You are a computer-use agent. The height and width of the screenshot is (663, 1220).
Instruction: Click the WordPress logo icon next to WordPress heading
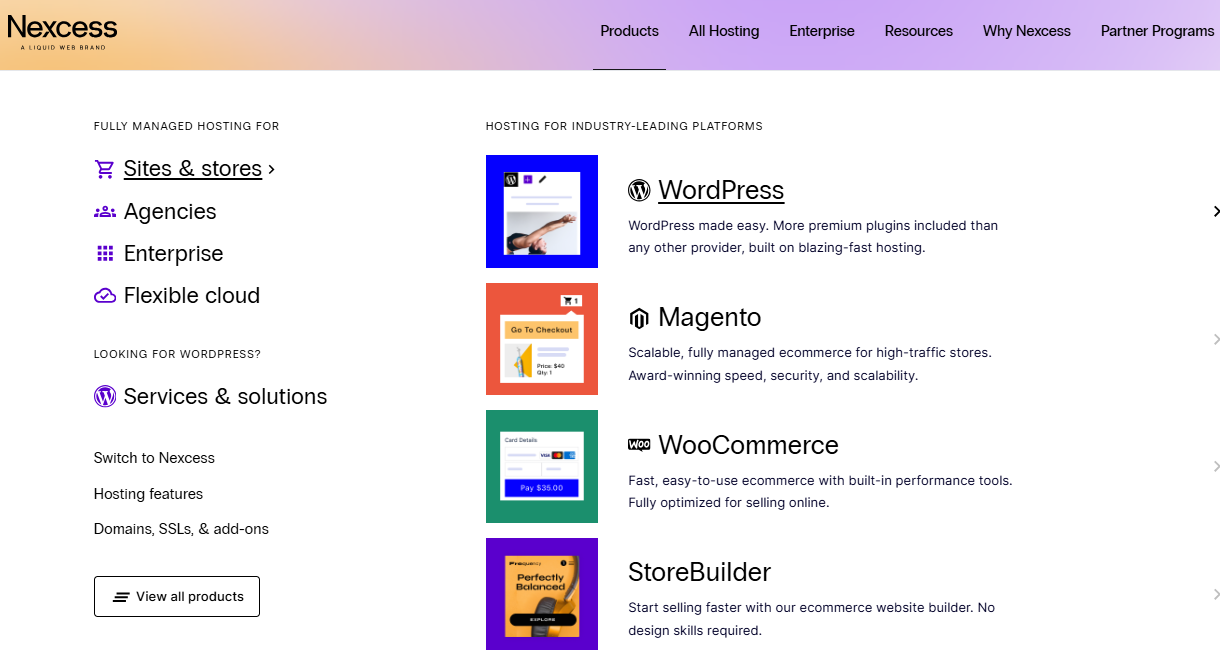[x=639, y=190]
